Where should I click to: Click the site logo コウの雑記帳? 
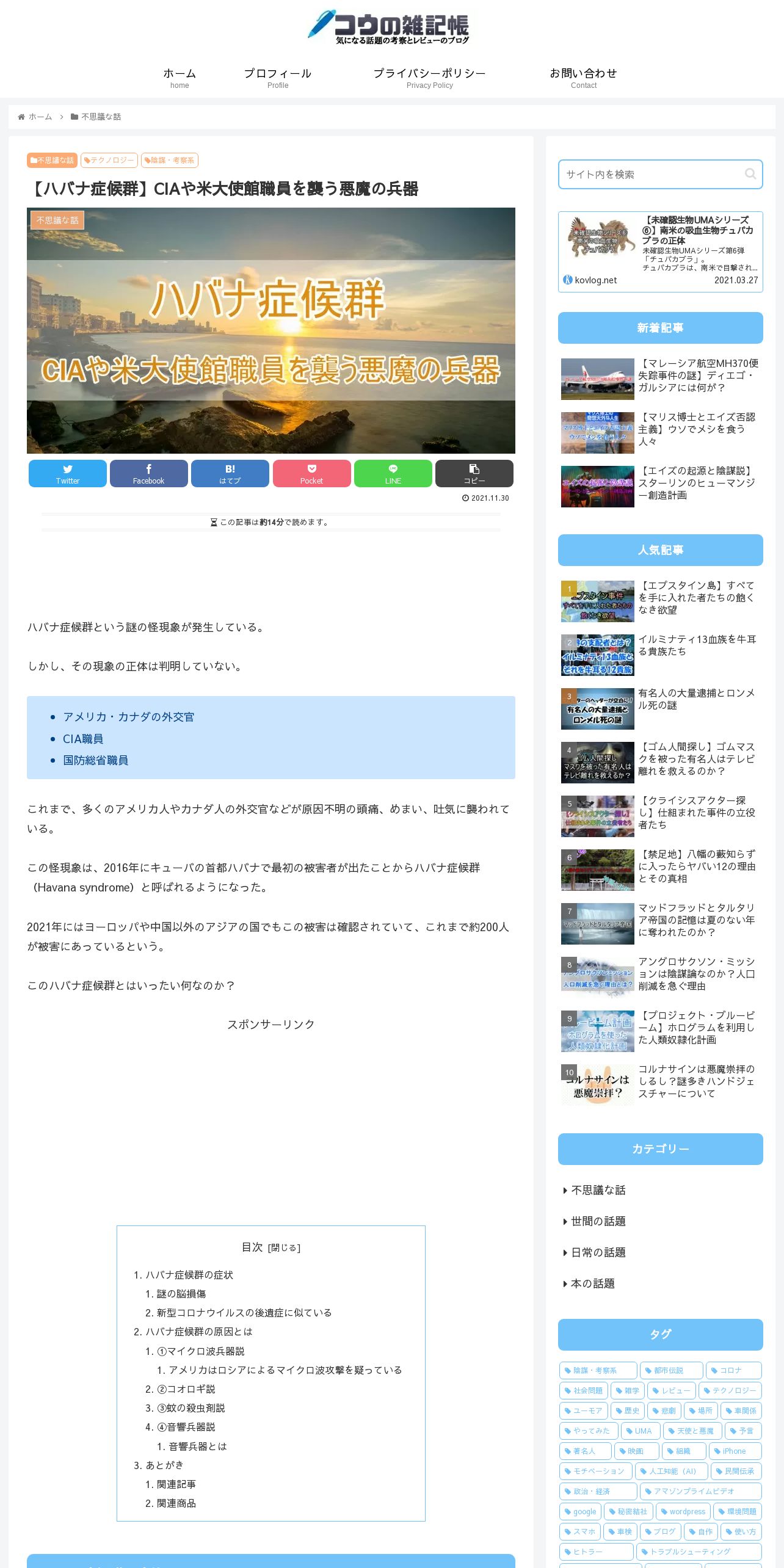tap(388, 27)
